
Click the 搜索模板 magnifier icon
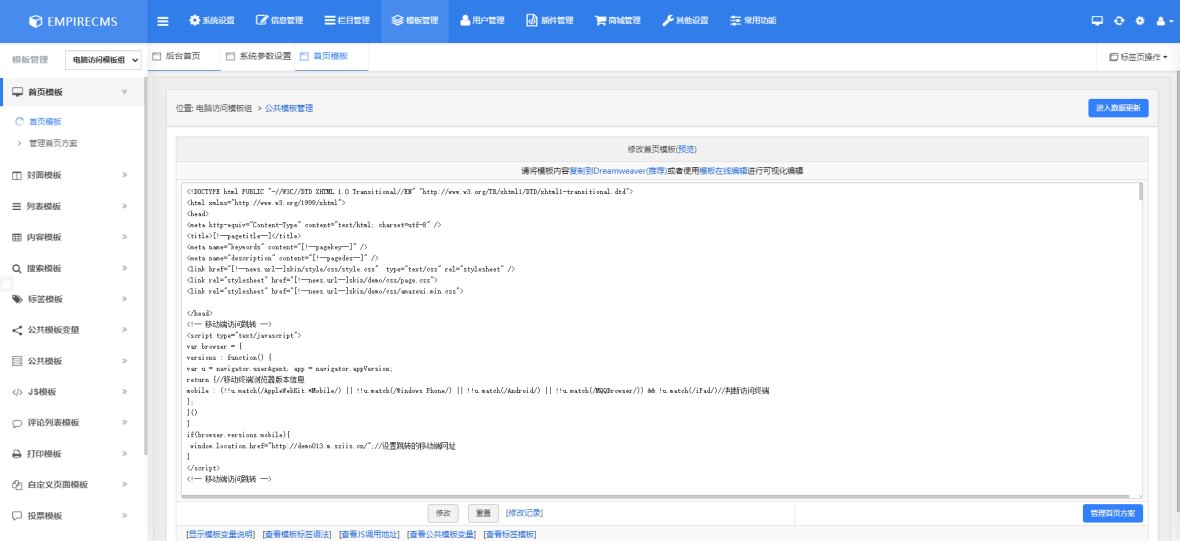tap(17, 268)
